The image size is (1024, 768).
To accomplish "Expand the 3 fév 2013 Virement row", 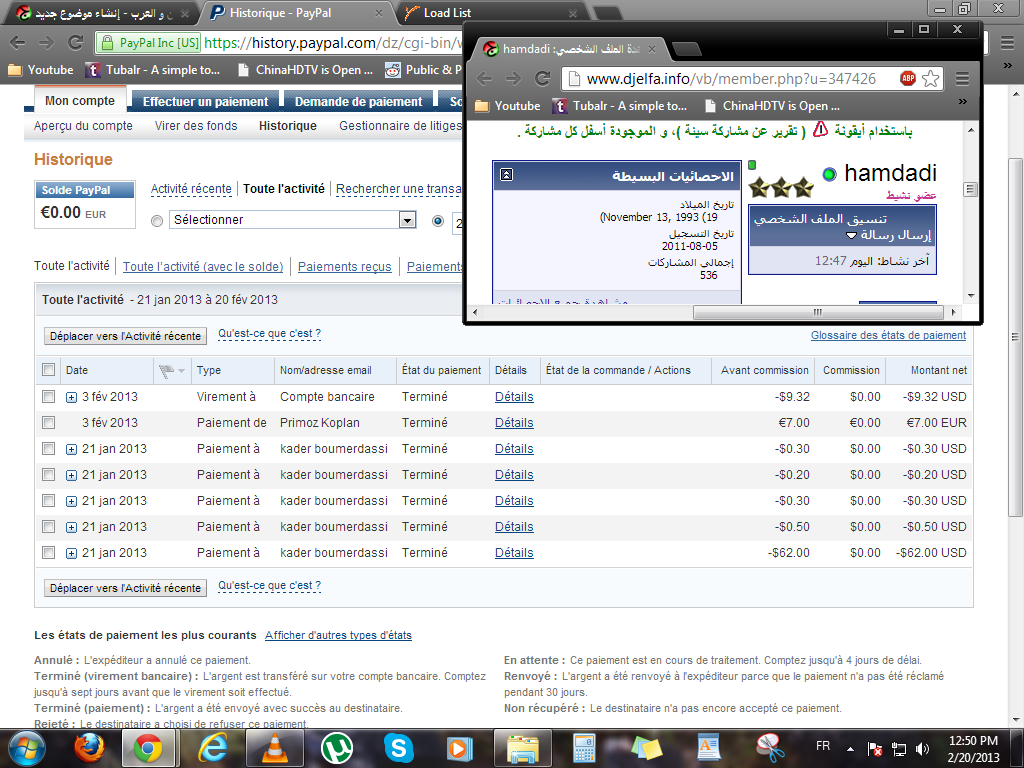I will (71, 397).
